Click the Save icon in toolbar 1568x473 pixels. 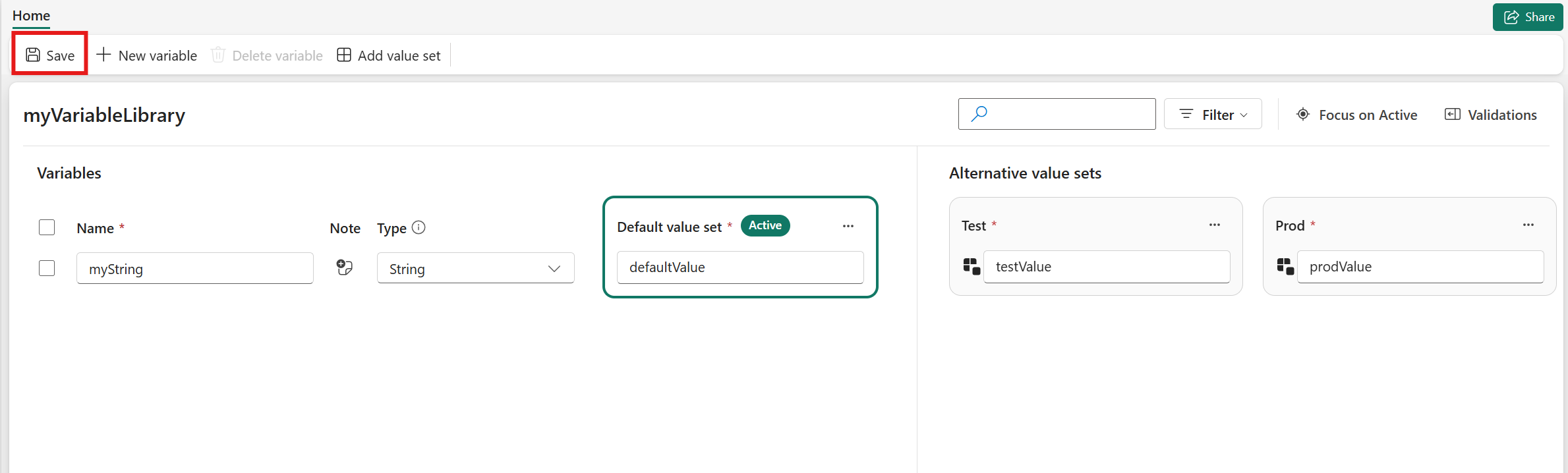[x=33, y=55]
